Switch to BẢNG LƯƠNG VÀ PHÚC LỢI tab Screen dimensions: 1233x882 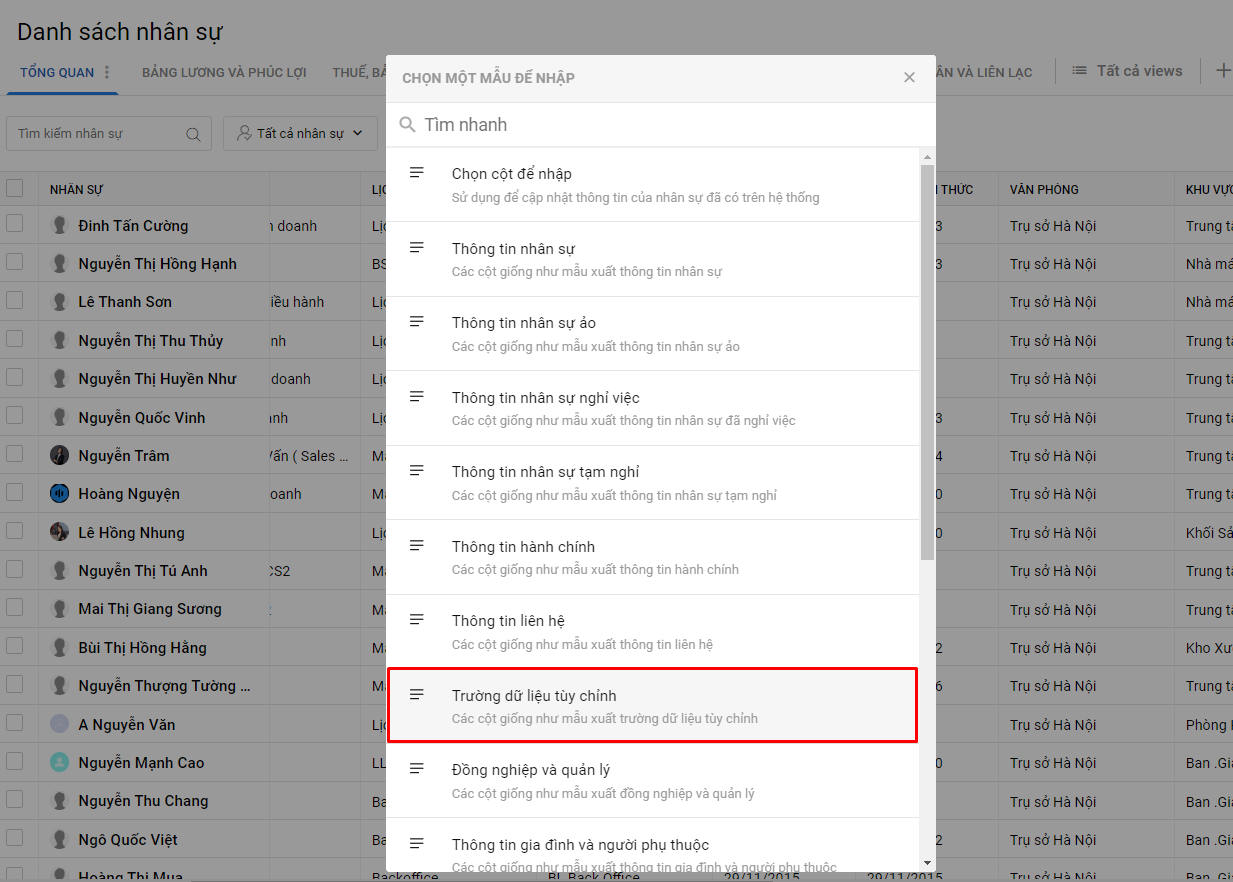[x=225, y=72]
